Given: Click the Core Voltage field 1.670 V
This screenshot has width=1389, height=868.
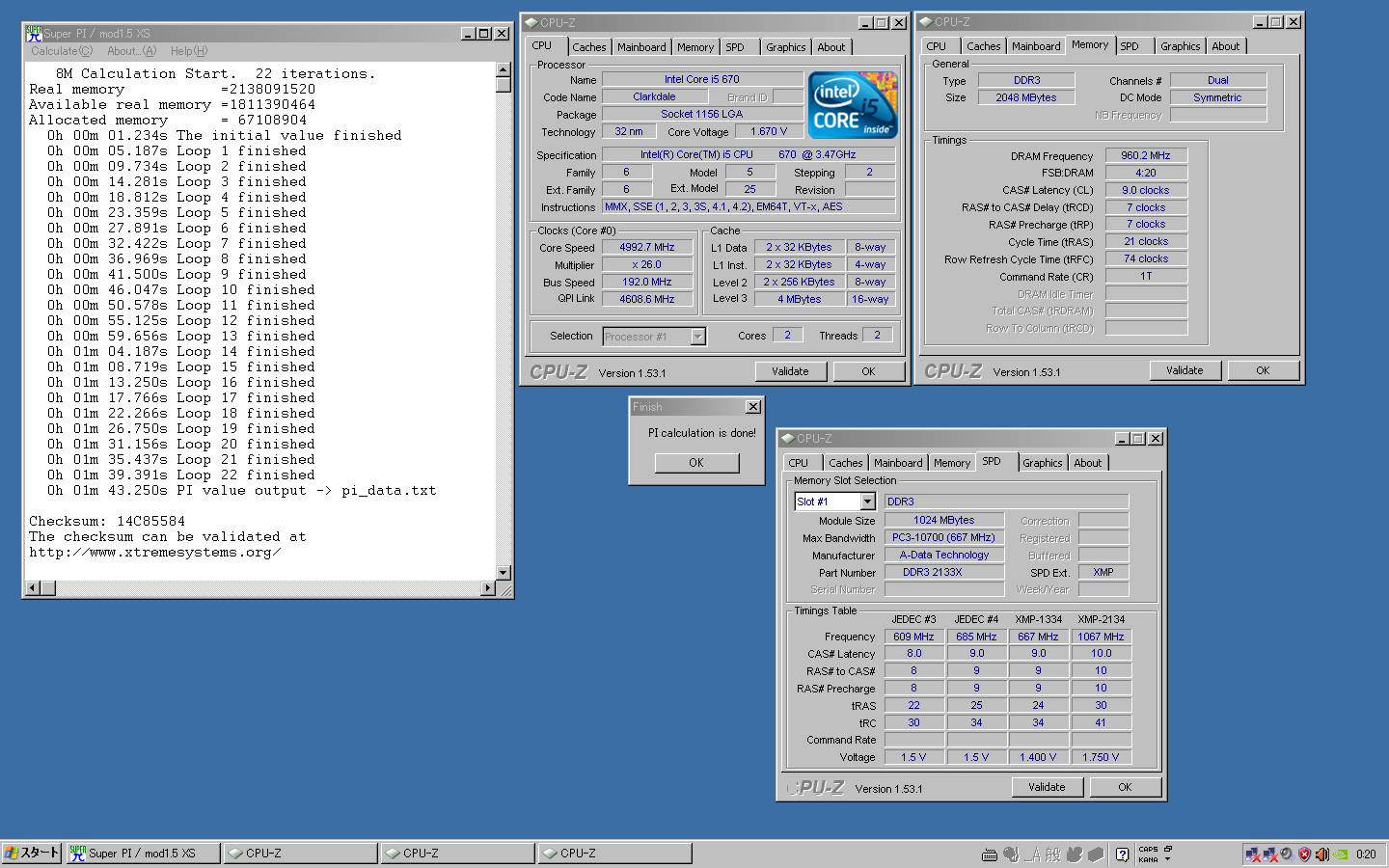Looking at the screenshot, I should [769, 131].
